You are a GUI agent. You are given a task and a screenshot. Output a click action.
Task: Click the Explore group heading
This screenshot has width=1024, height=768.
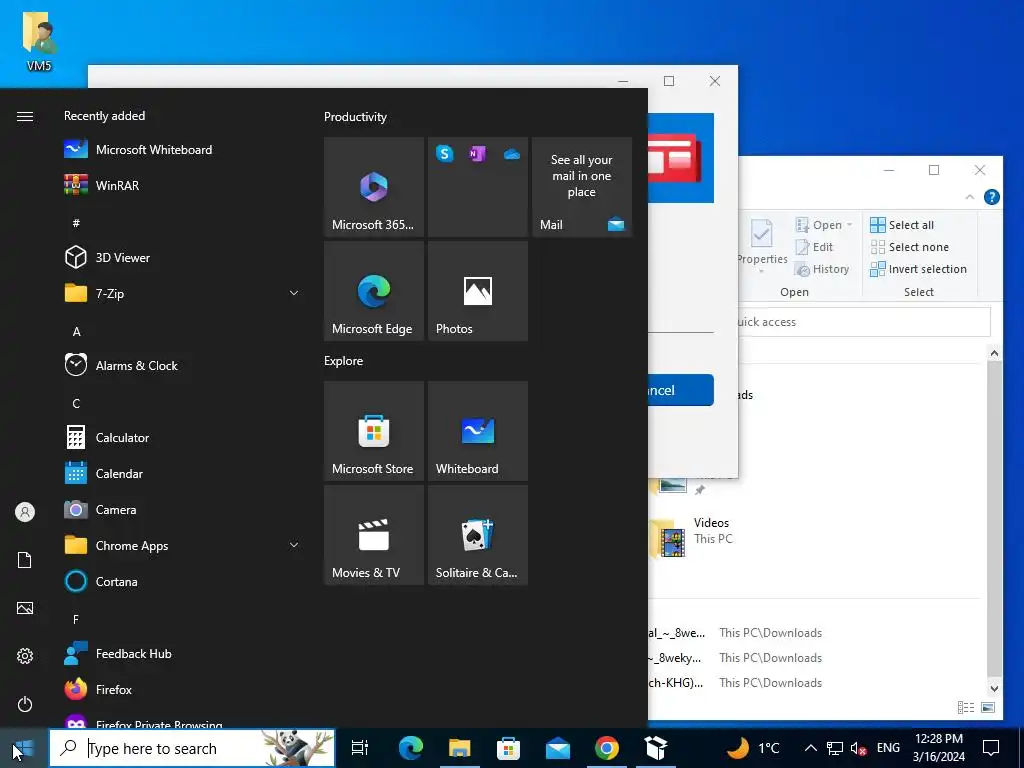[344, 360]
